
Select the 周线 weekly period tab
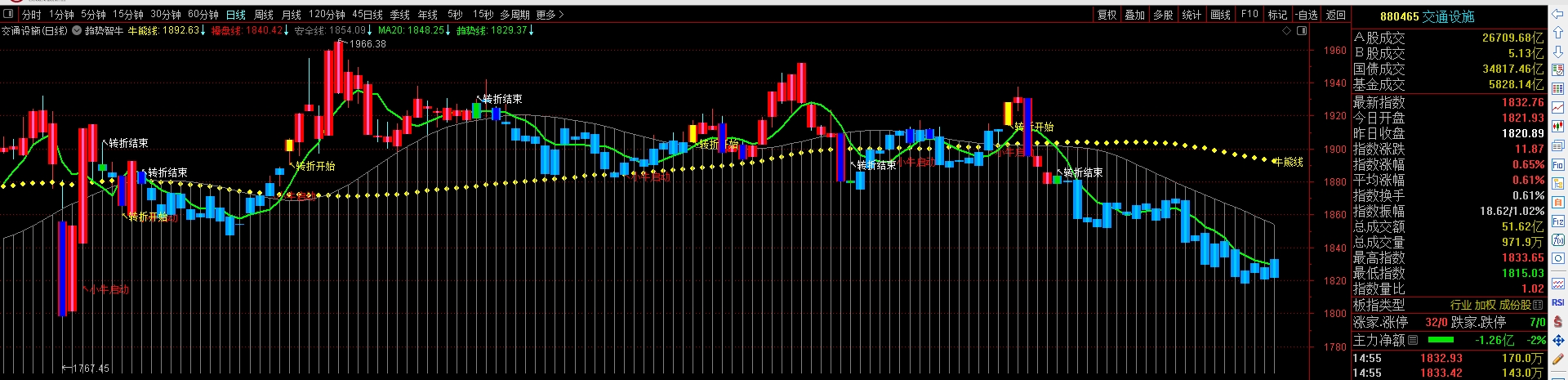pyautogui.click(x=264, y=15)
